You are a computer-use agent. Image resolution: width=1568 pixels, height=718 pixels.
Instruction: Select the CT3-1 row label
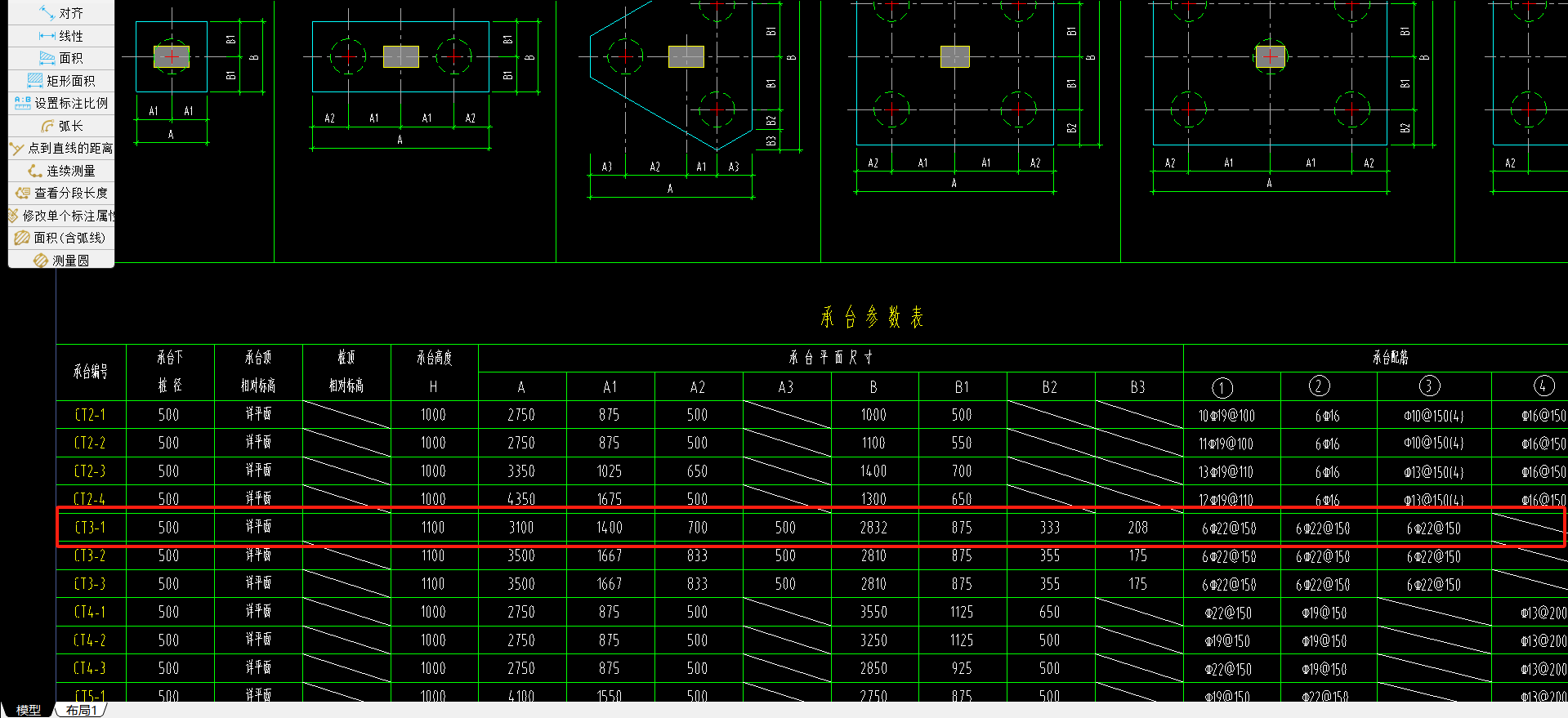coord(90,528)
